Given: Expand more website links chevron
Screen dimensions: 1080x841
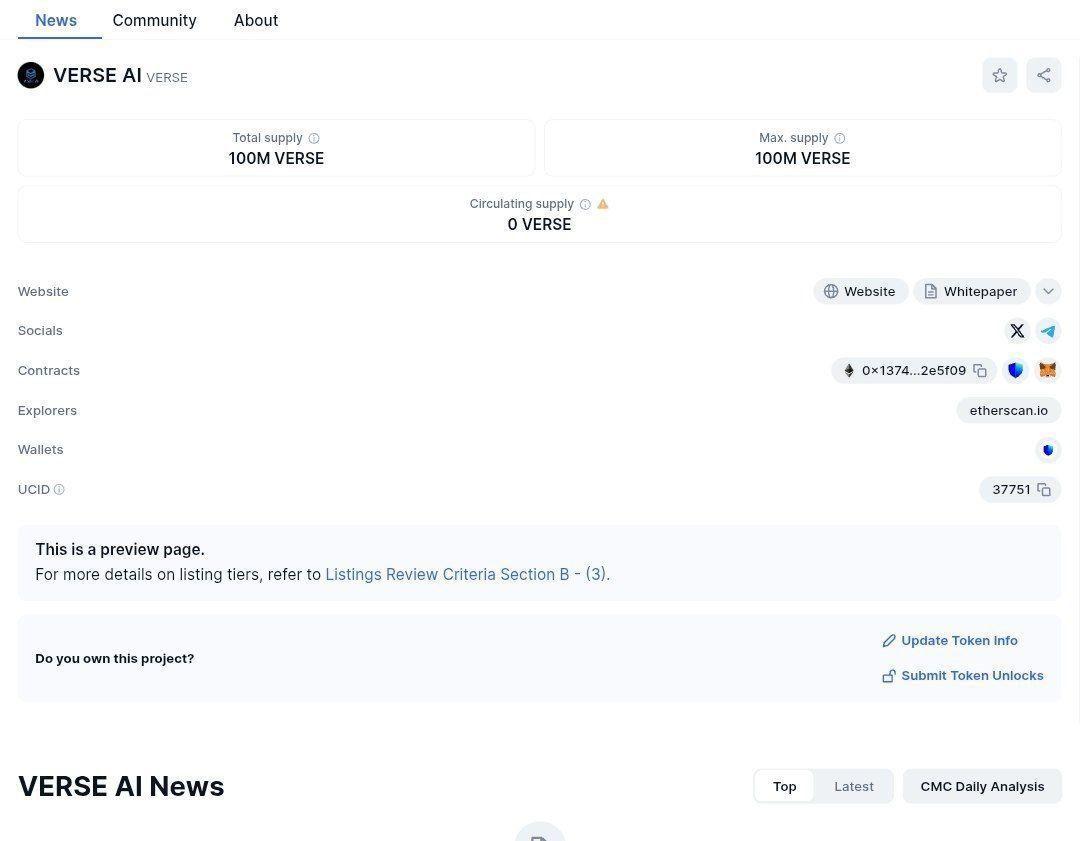Looking at the screenshot, I should coord(1048,291).
